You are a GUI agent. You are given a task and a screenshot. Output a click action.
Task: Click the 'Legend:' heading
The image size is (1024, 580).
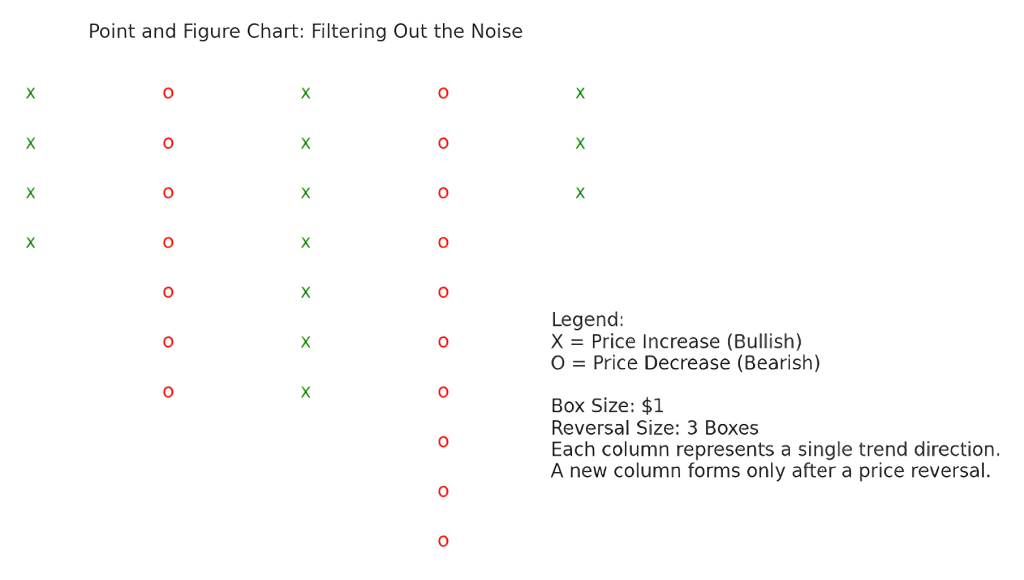coord(588,319)
